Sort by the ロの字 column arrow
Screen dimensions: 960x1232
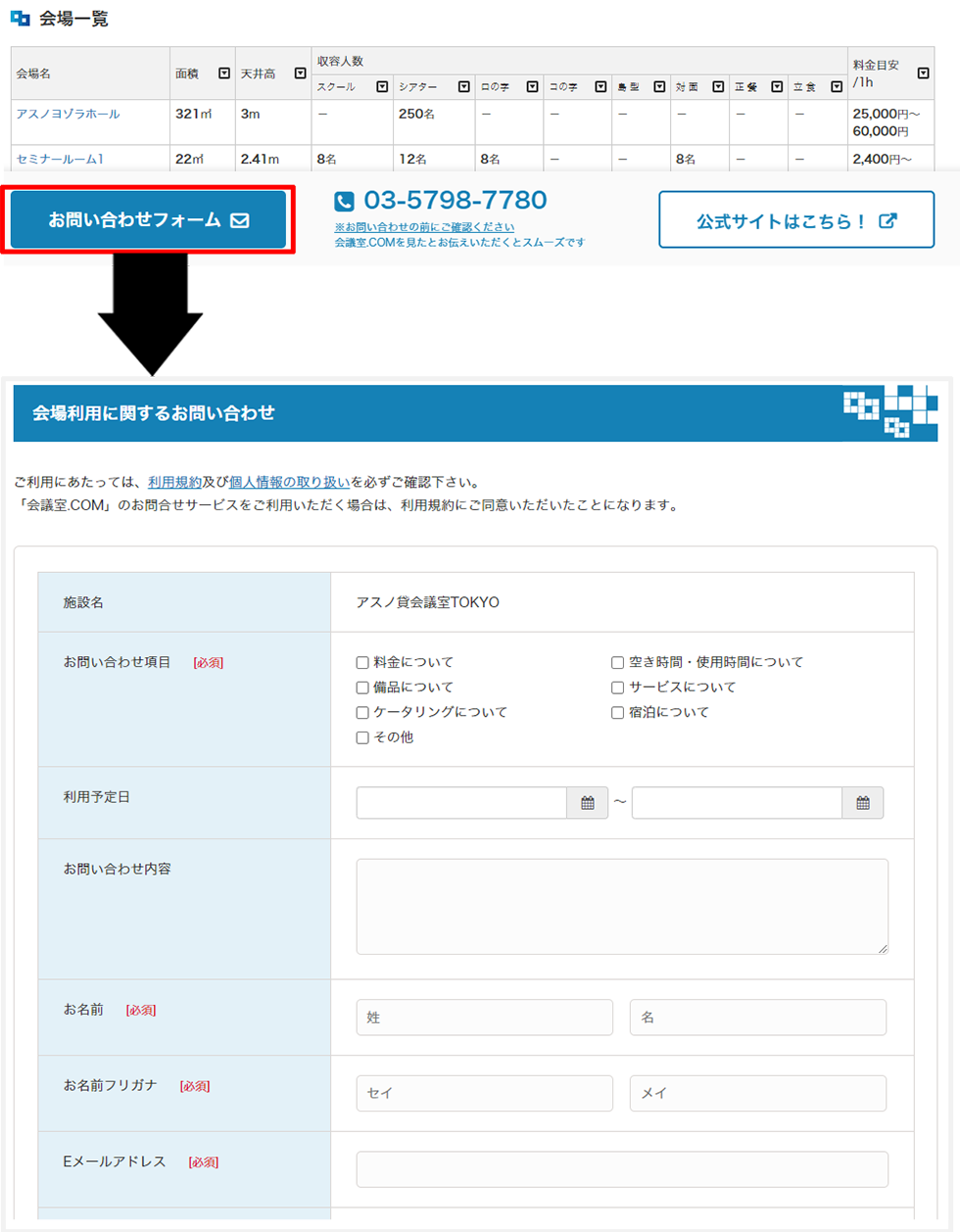532,87
